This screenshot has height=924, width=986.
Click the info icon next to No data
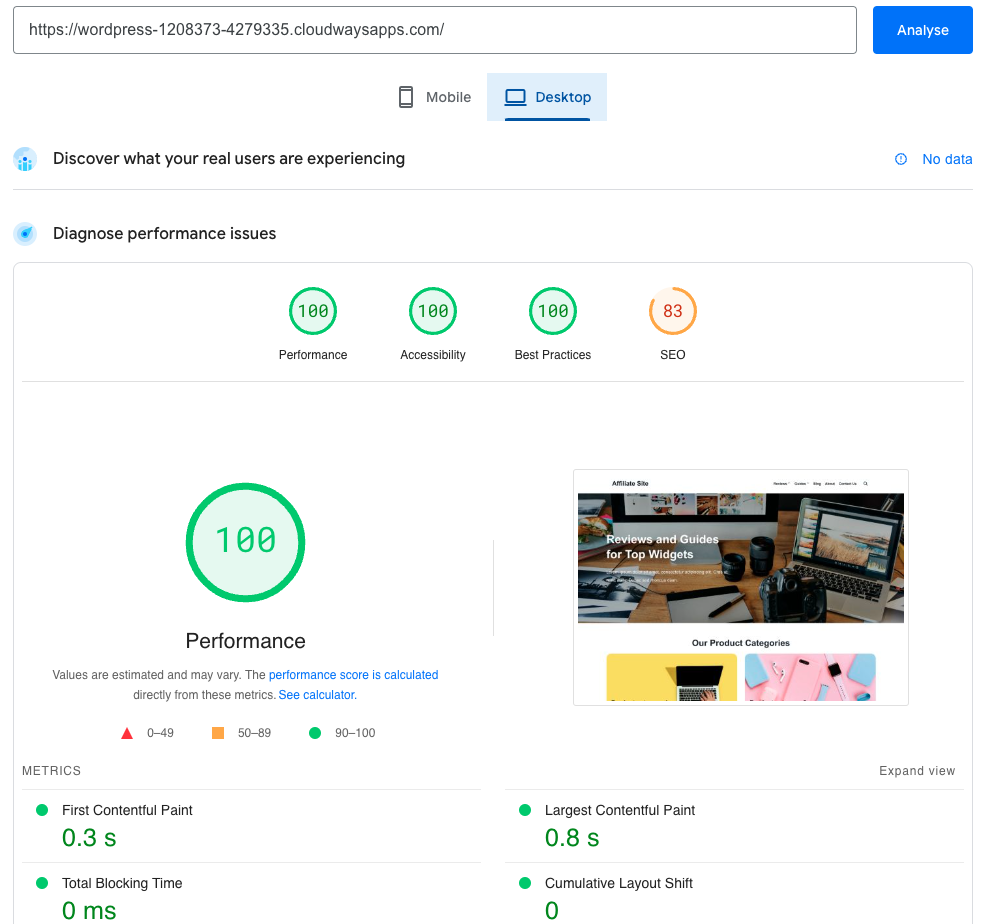(x=900, y=159)
